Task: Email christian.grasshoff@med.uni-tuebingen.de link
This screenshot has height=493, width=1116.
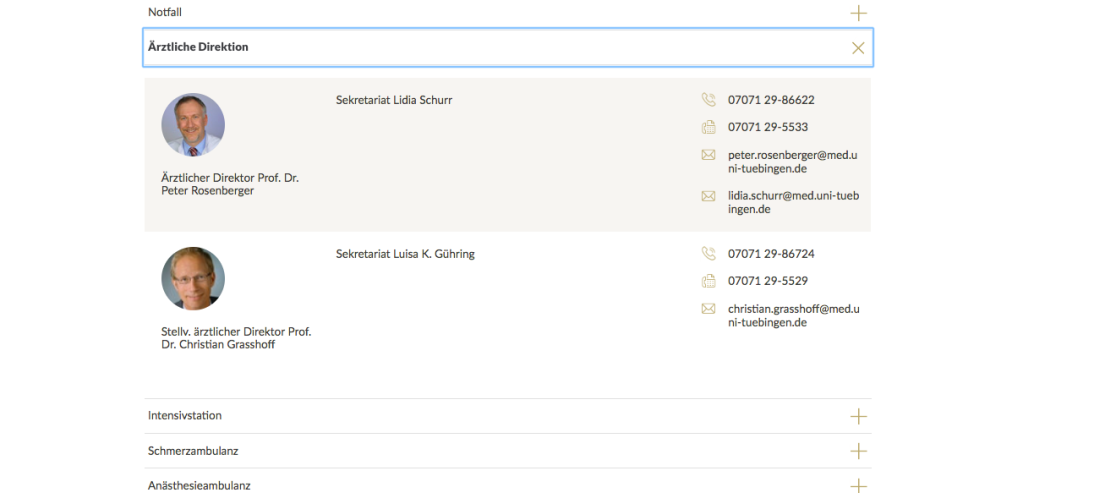Action: [794, 315]
